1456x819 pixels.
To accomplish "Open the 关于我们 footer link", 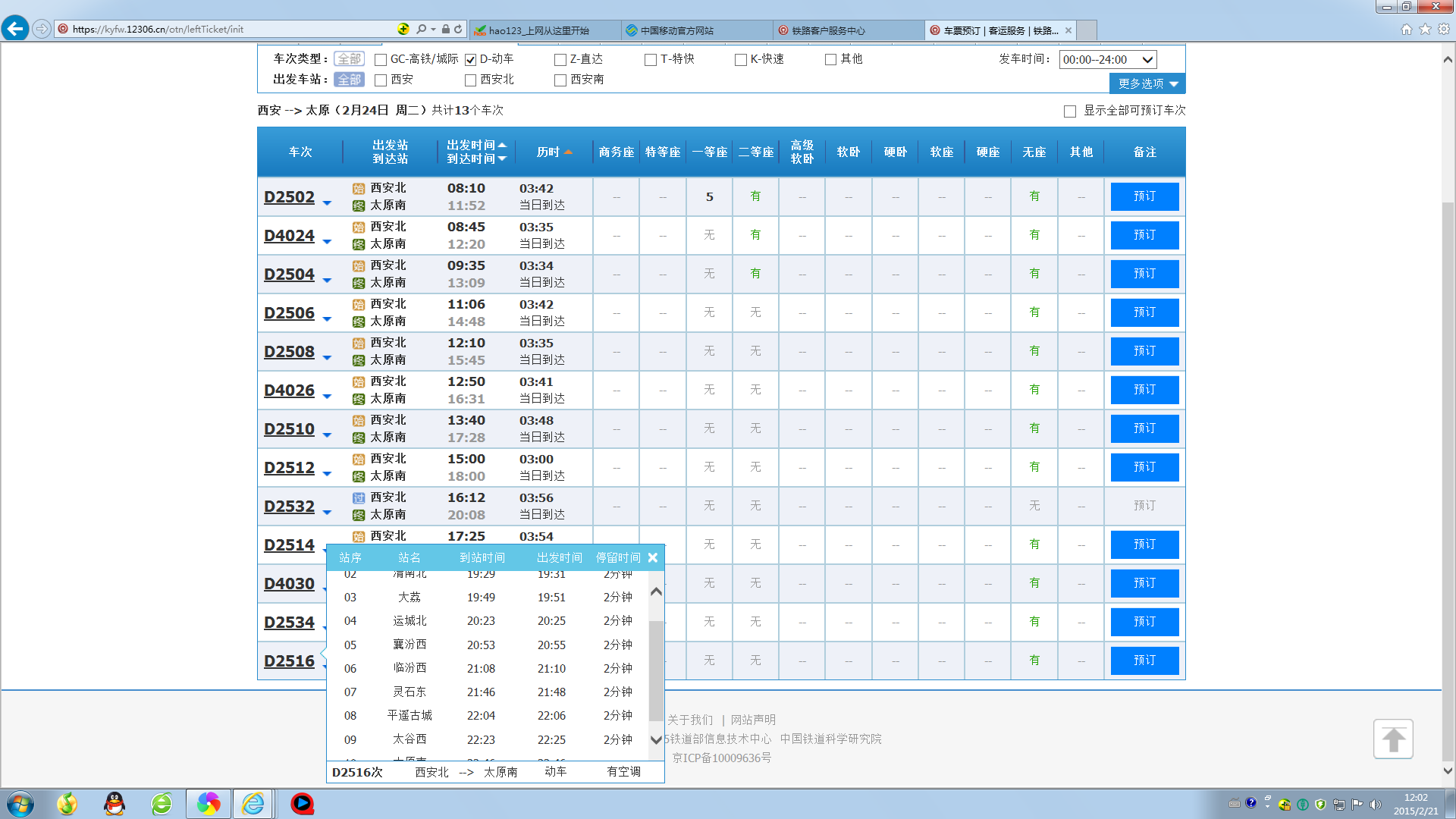I will click(x=690, y=720).
